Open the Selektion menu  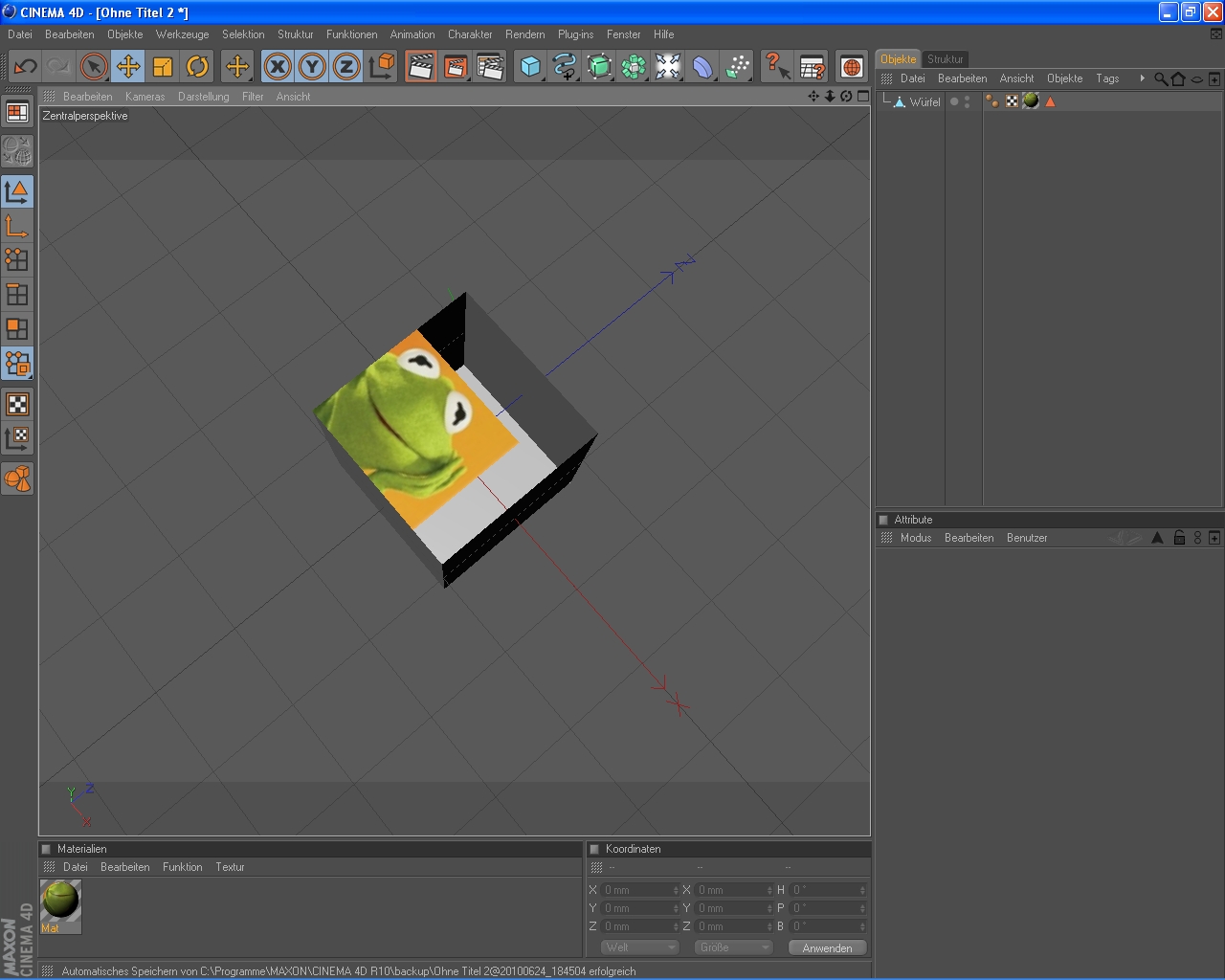(x=243, y=34)
